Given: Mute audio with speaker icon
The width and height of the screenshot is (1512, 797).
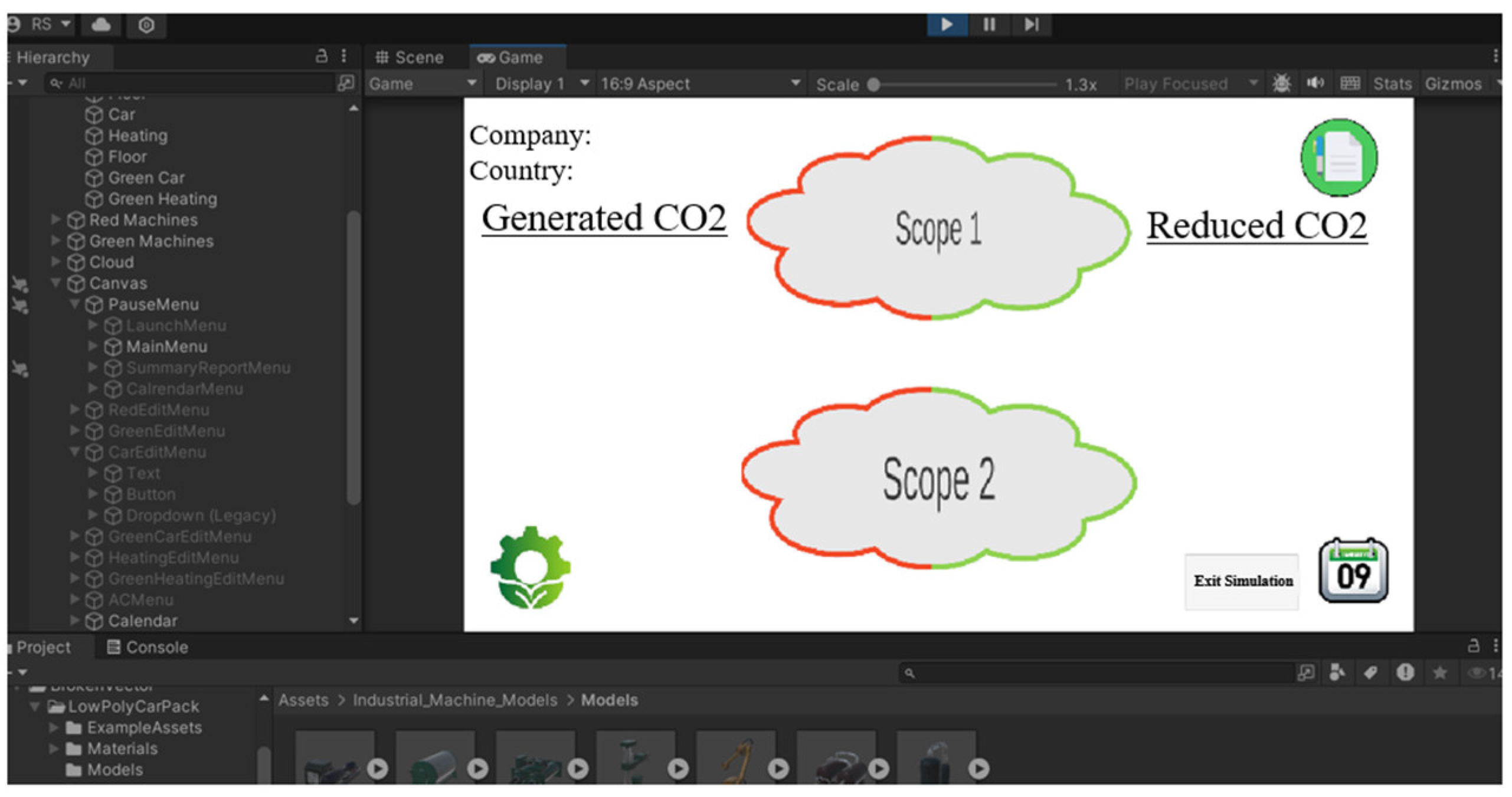Looking at the screenshot, I should pos(1315,83).
